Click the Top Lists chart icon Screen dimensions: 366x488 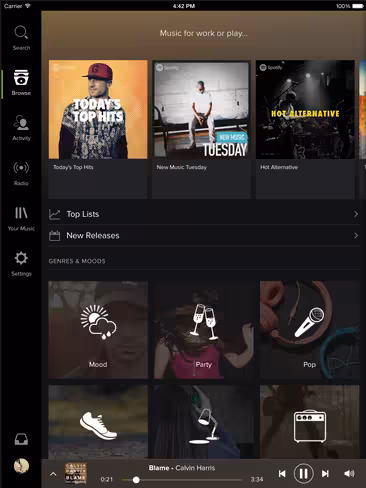55,214
